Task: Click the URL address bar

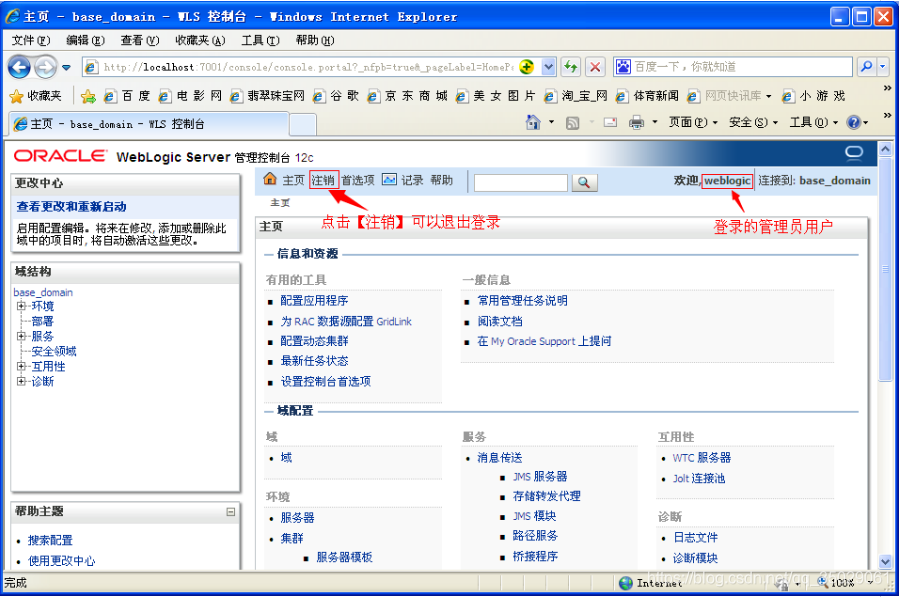Action: point(308,67)
